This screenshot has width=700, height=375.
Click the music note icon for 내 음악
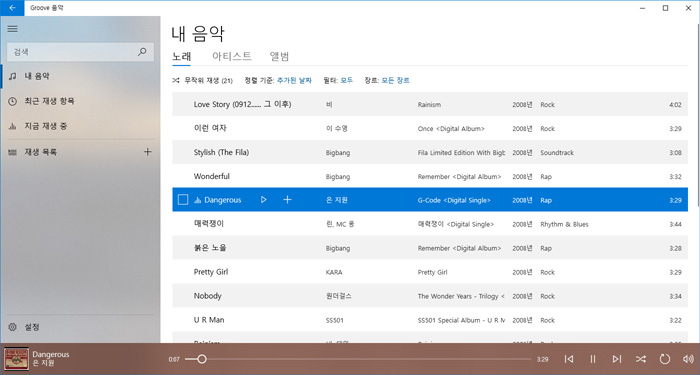13,76
